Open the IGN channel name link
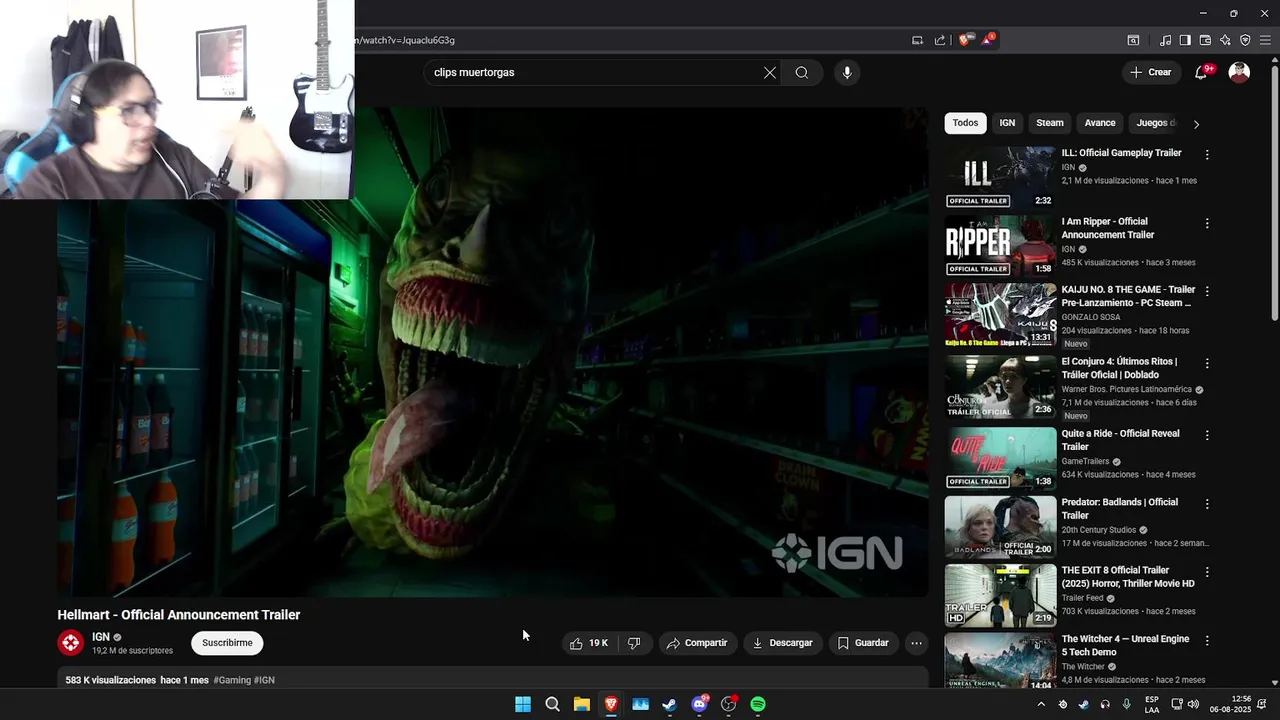Image resolution: width=1280 pixels, height=720 pixels. [101, 637]
